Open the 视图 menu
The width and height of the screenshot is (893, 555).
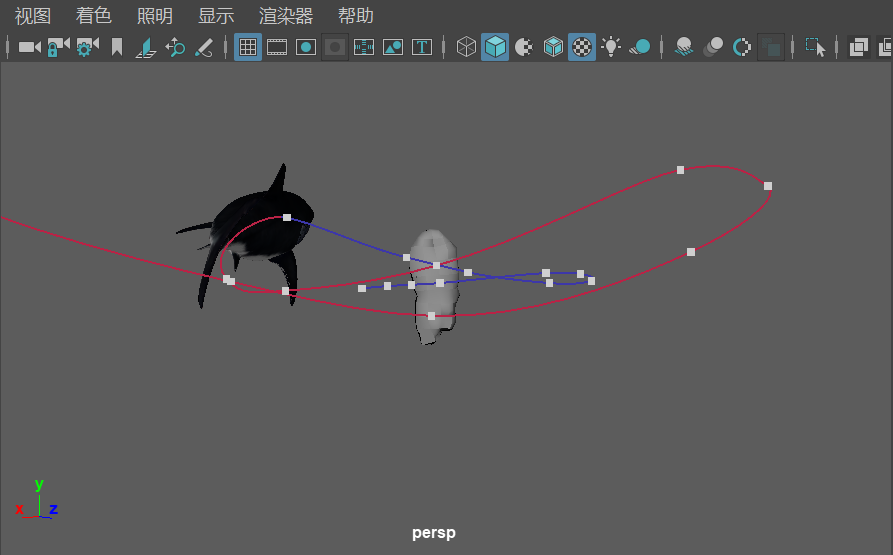point(32,15)
